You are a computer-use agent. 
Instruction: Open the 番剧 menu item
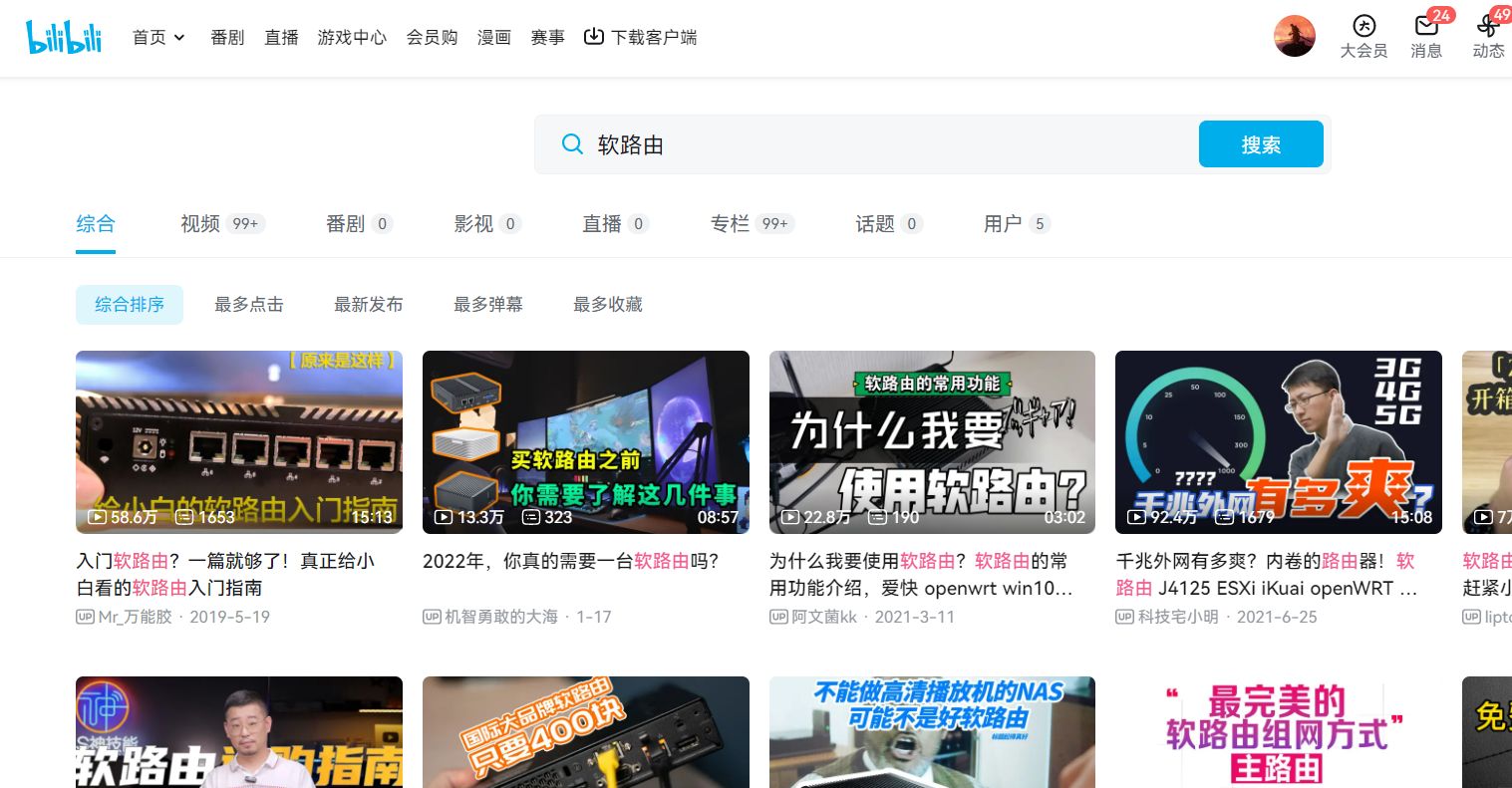point(227,37)
